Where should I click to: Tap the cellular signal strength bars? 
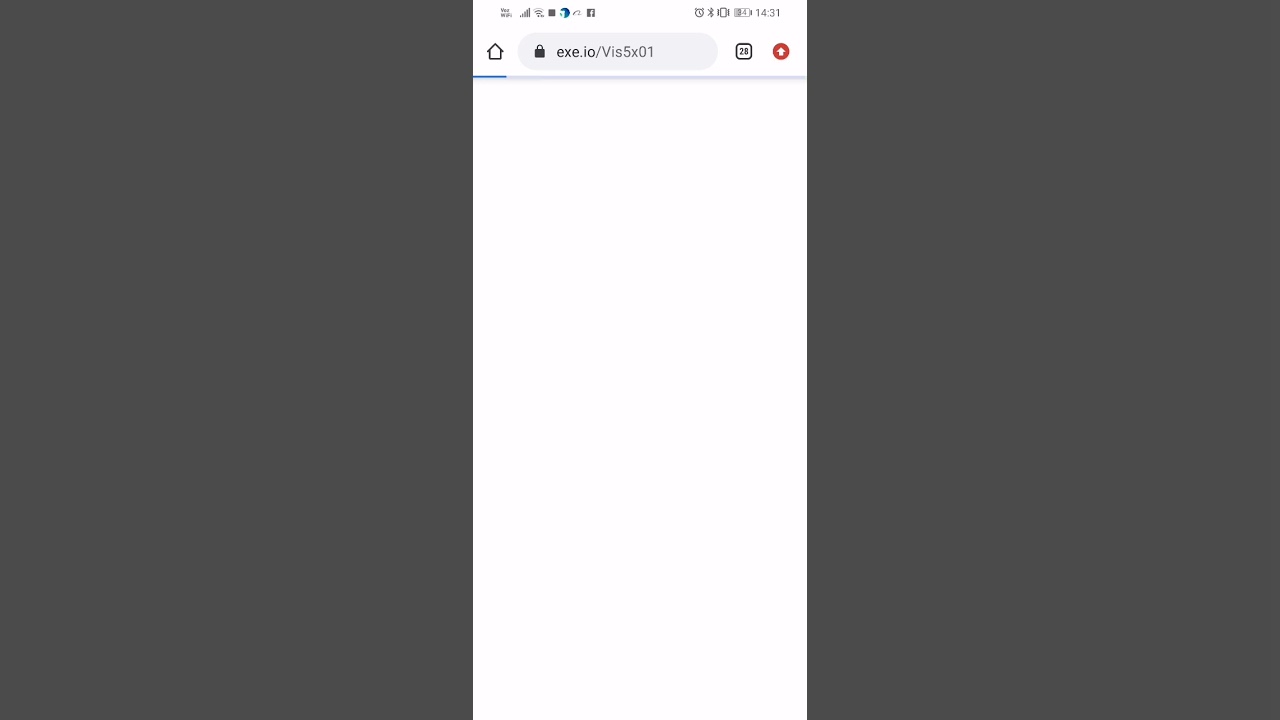[x=525, y=13]
